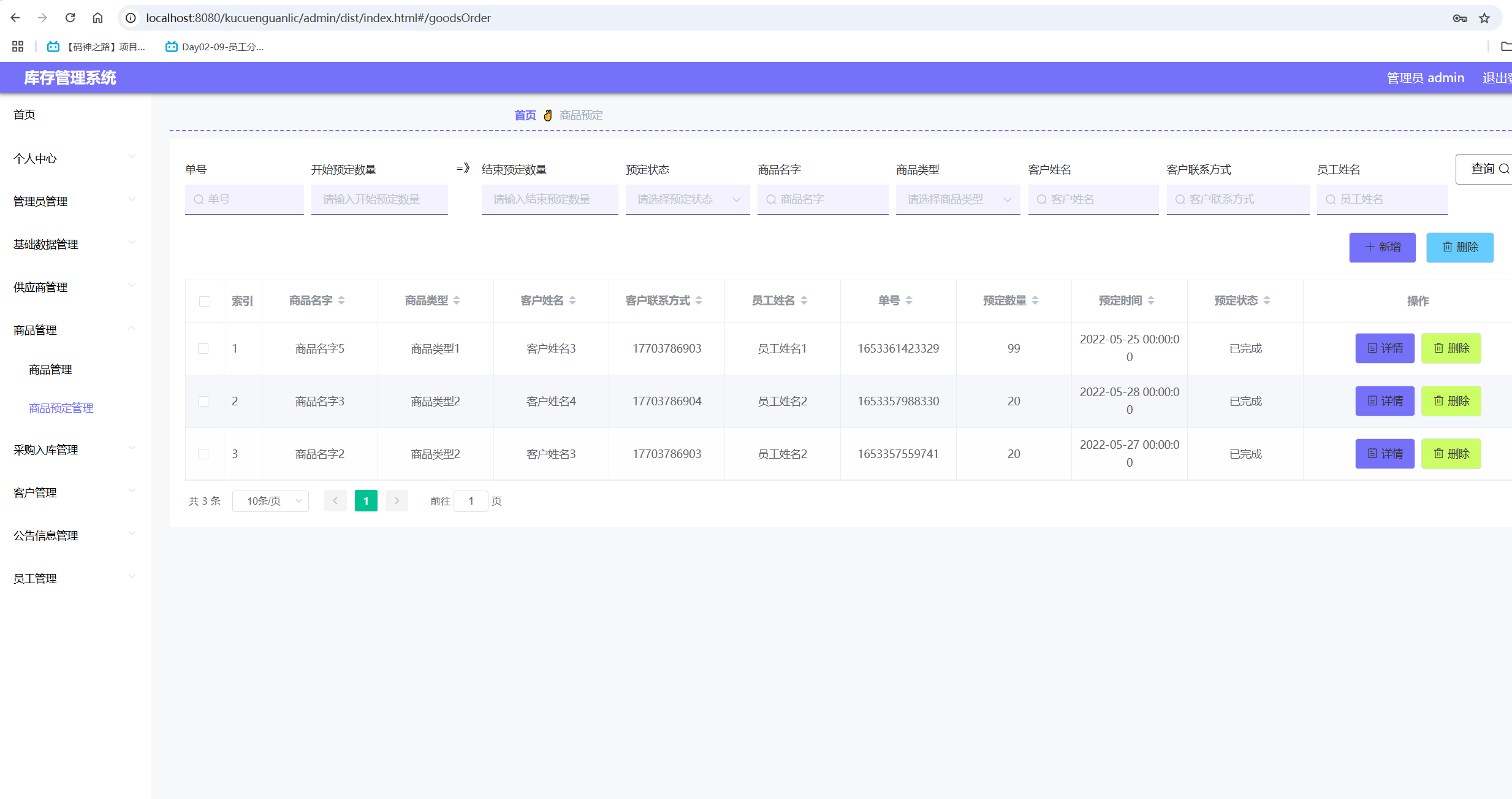Click the blue 新增 button
The width and height of the screenshot is (1512, 799).
pos(1382,247)
